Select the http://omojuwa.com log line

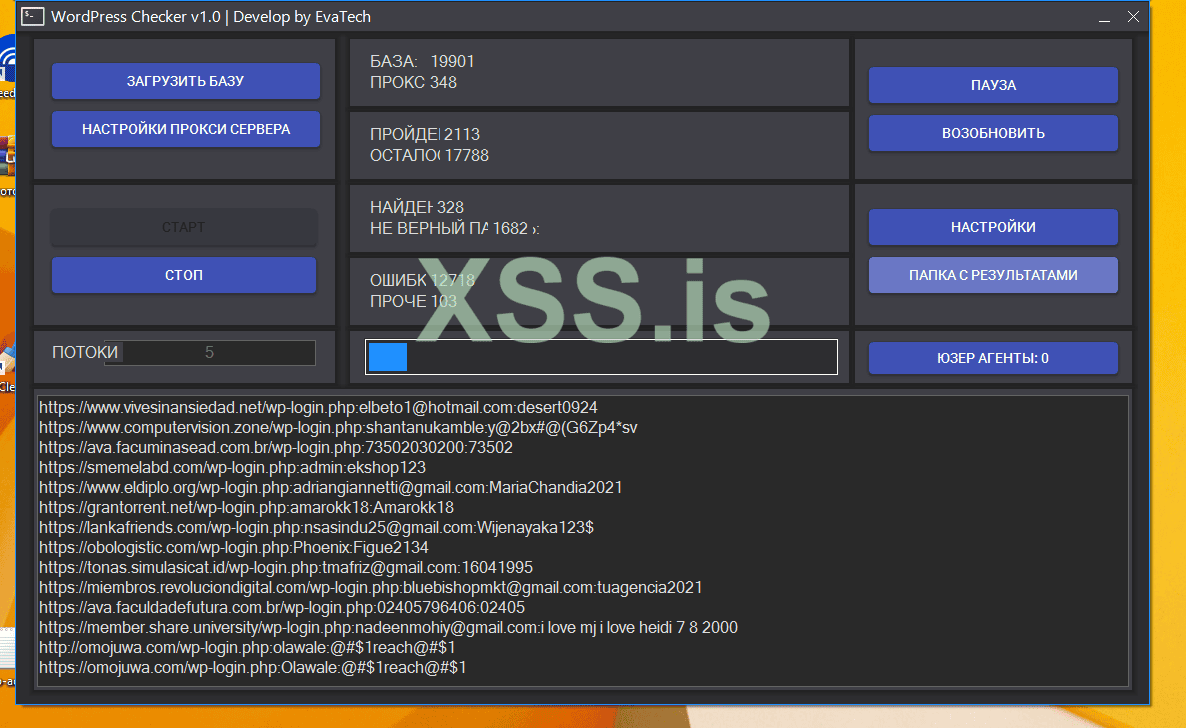(x=247, y=648)
